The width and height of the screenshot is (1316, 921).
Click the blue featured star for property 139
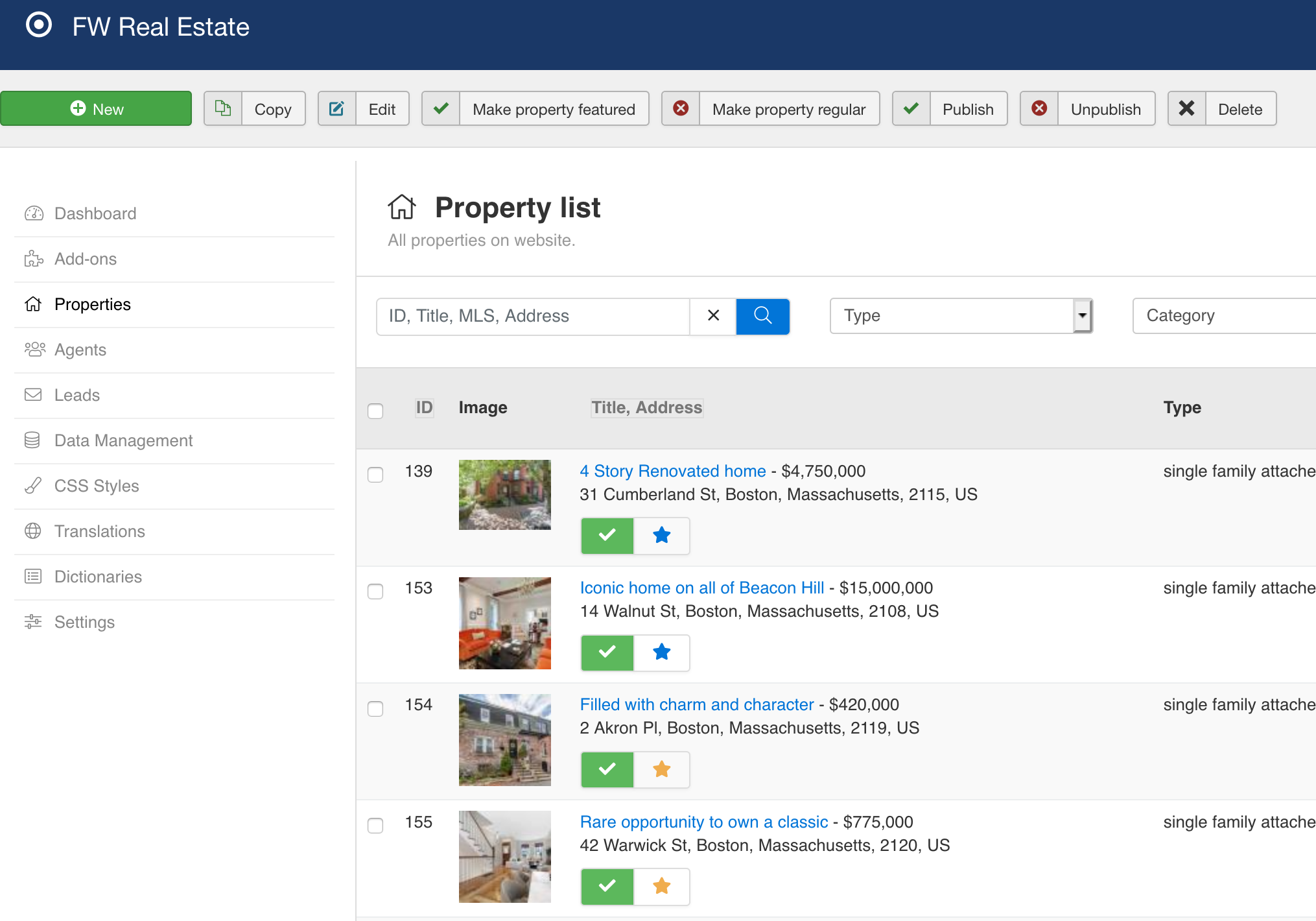pos(661,536)
